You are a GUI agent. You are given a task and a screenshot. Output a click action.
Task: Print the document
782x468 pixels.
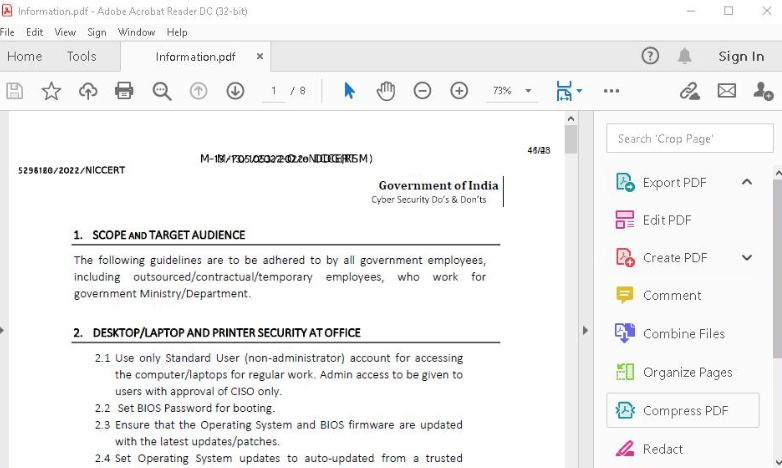point(124,91)
